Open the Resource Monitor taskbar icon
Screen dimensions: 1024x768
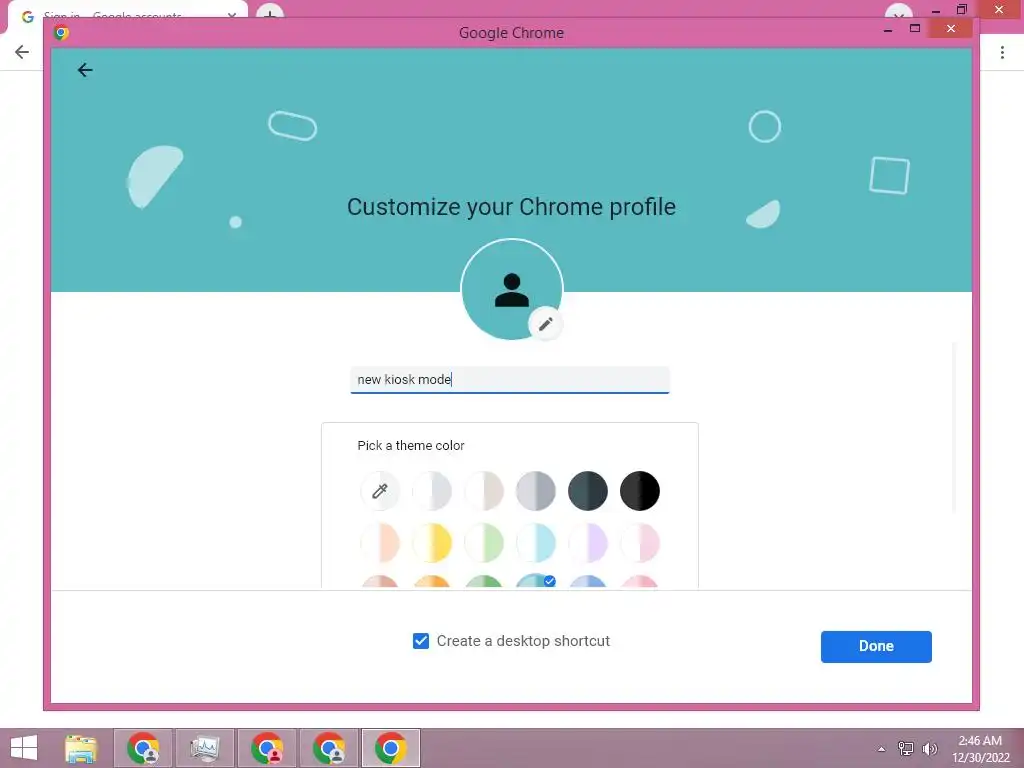(204, 748)
